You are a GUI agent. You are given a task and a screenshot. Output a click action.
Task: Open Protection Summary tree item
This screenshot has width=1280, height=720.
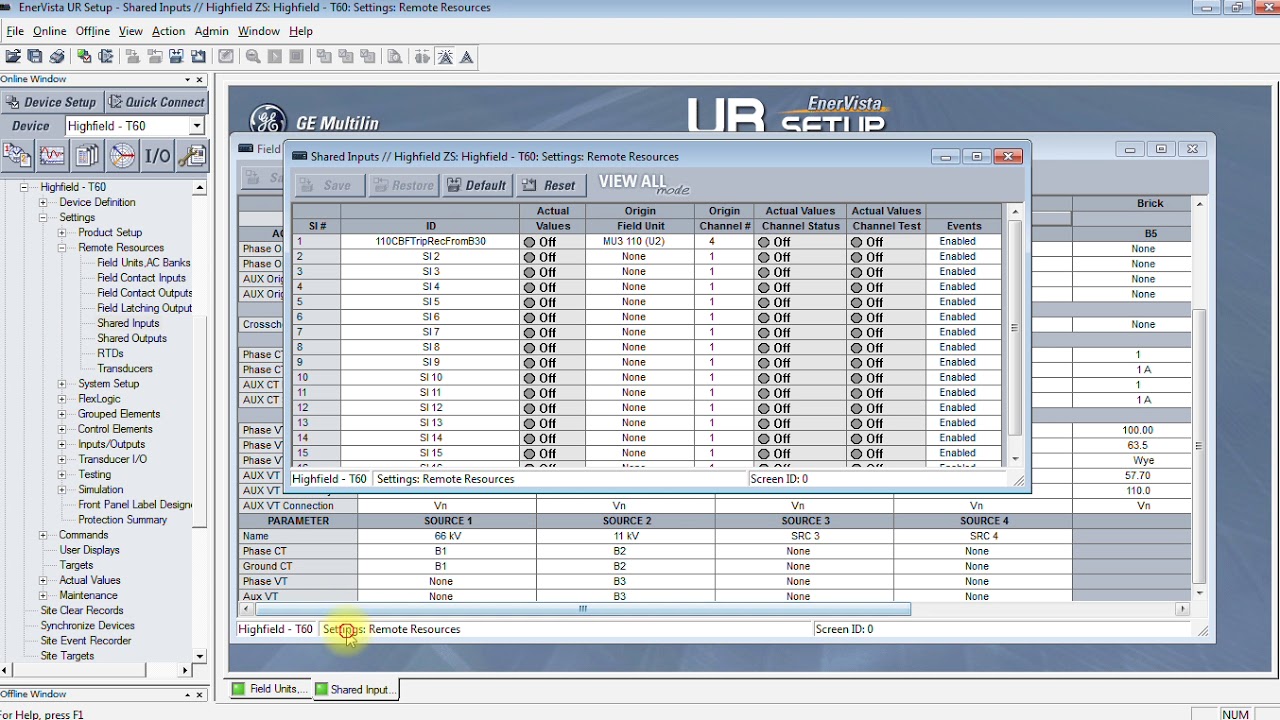coord(122,520)
